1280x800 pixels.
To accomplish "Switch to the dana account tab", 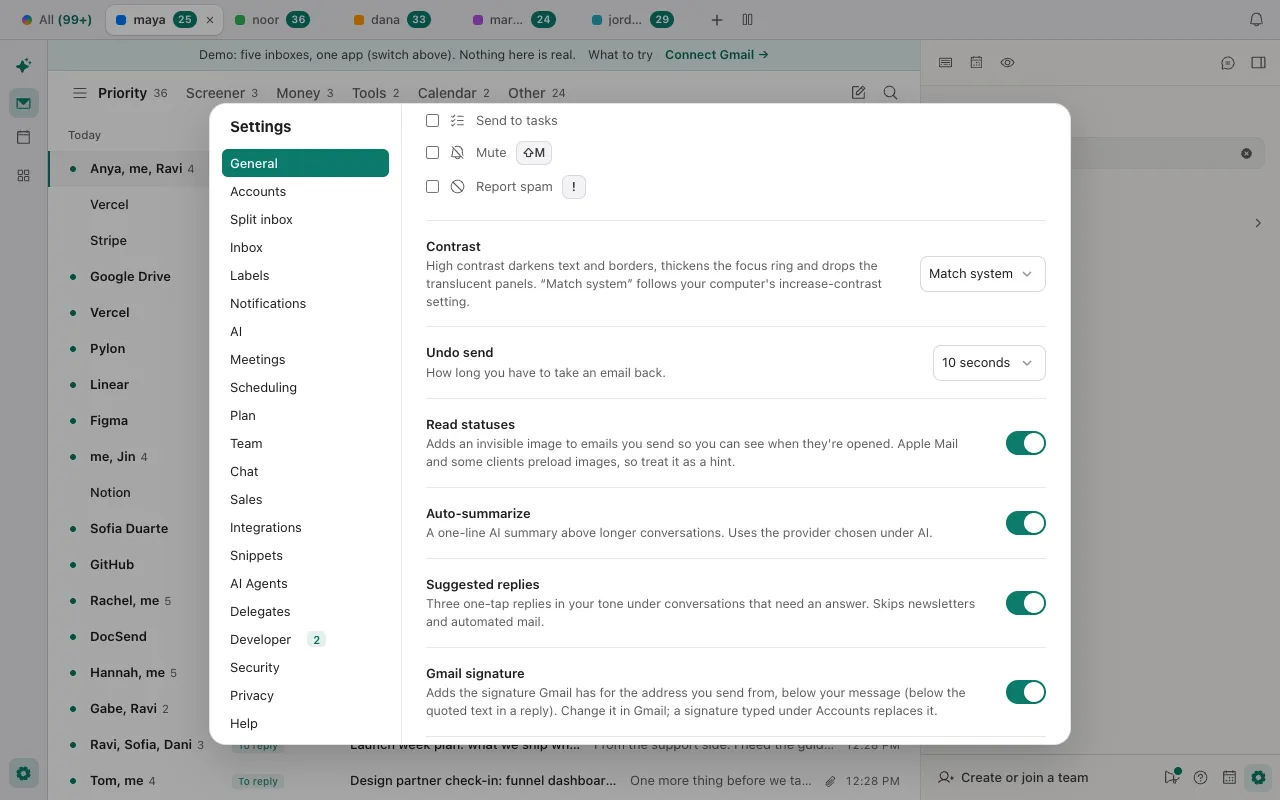I will 391,20.
